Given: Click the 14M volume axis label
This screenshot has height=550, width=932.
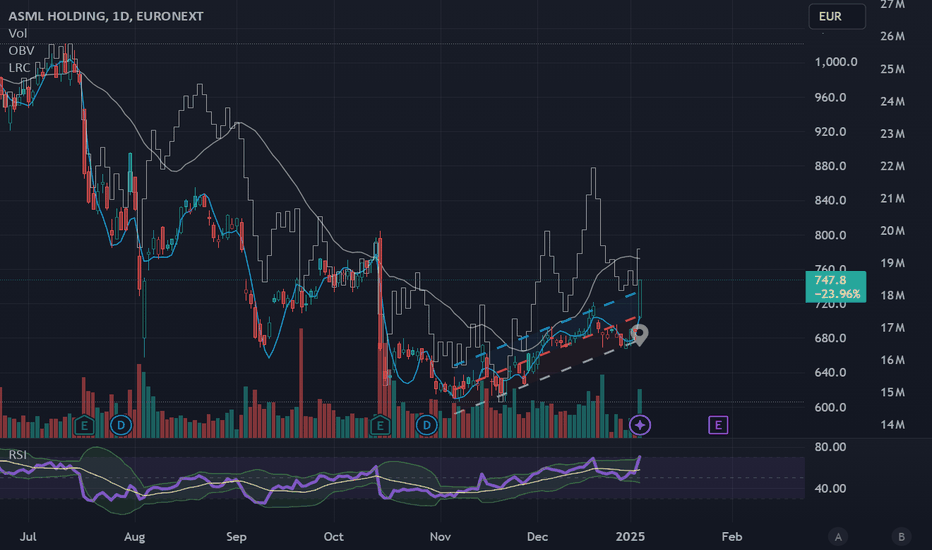Looking at the screenshot, I should click(892, 425).
